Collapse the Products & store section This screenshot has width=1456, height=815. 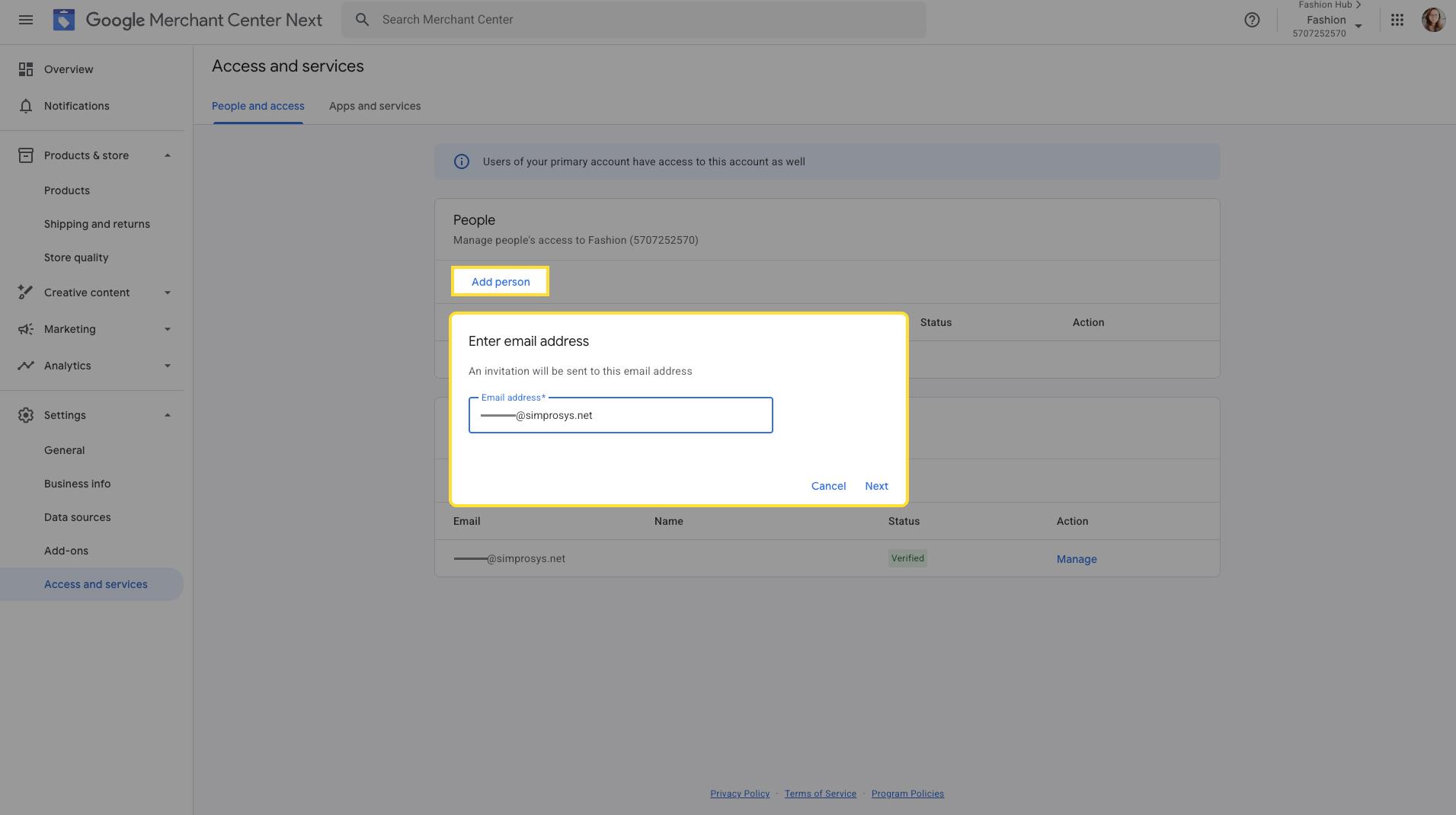168,155
